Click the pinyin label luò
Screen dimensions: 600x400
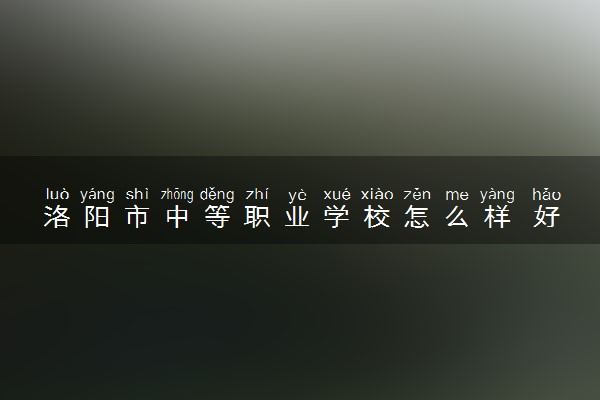[x=57, y=194]
